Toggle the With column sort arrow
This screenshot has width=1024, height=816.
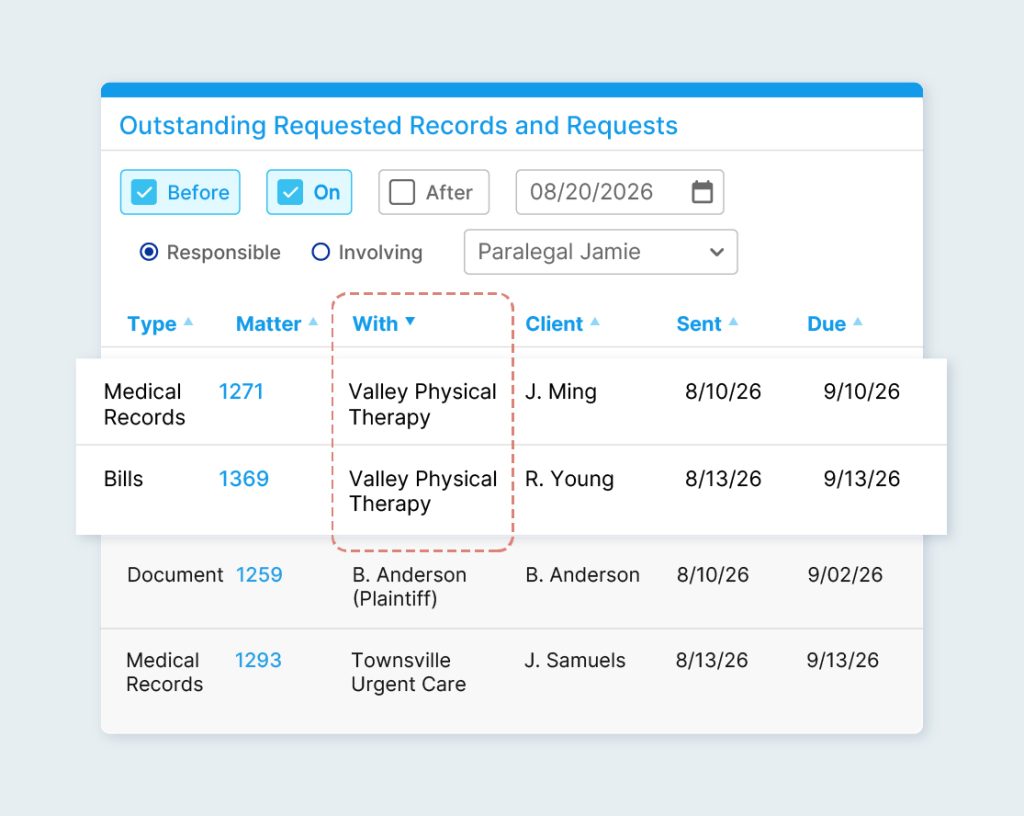click(x=410, y=321)
